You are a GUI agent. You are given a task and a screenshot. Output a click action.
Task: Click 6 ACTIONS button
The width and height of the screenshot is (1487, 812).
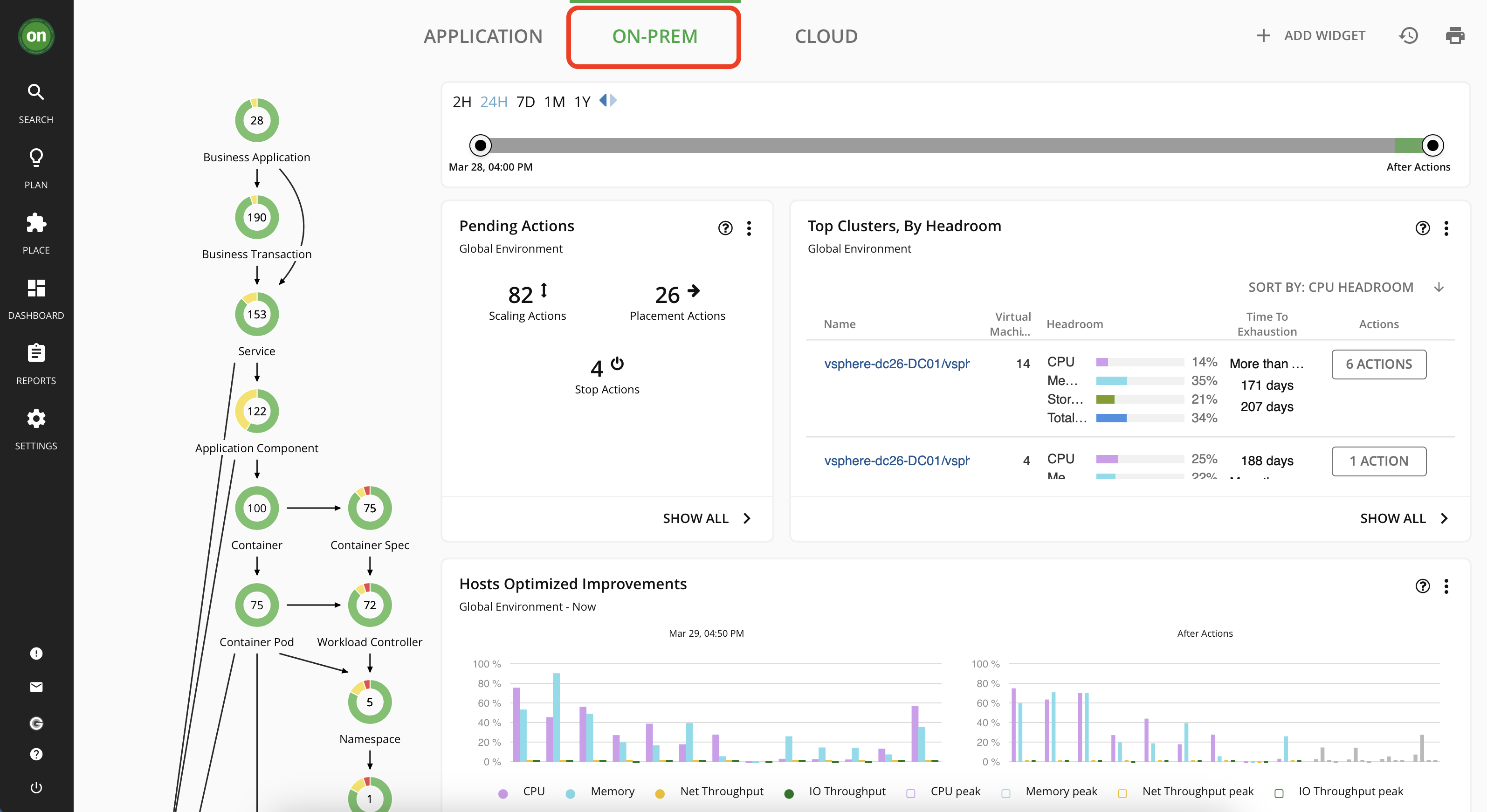coord(1378,364)
